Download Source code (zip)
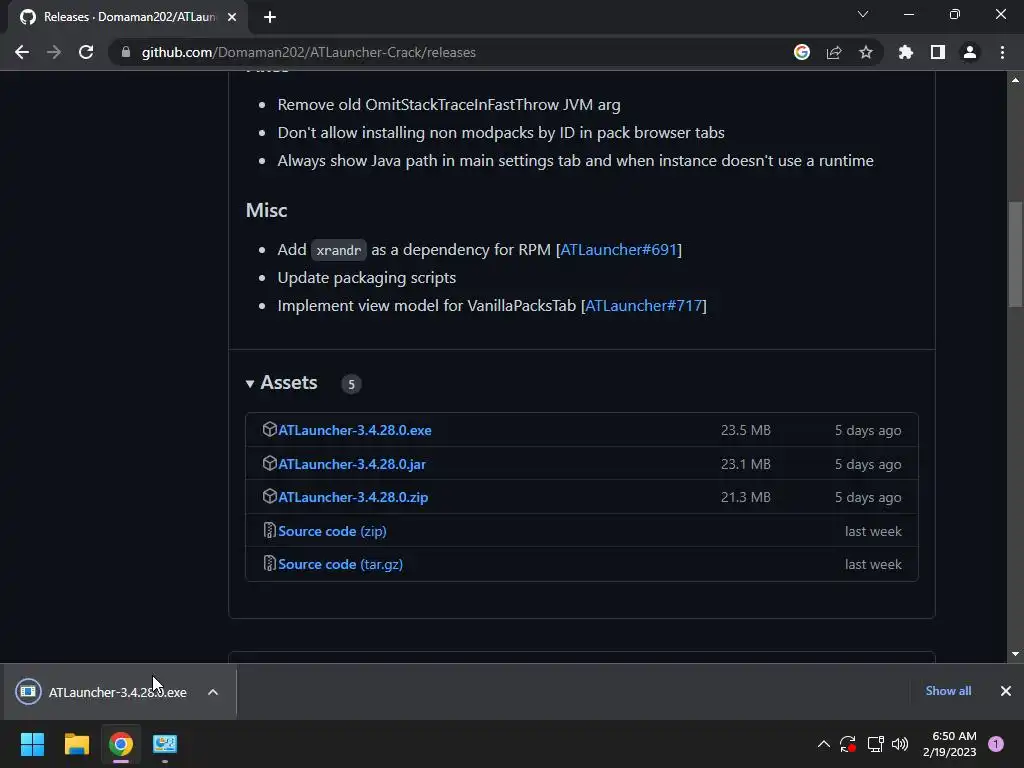The image size is (1024, 768). (332, 531)
